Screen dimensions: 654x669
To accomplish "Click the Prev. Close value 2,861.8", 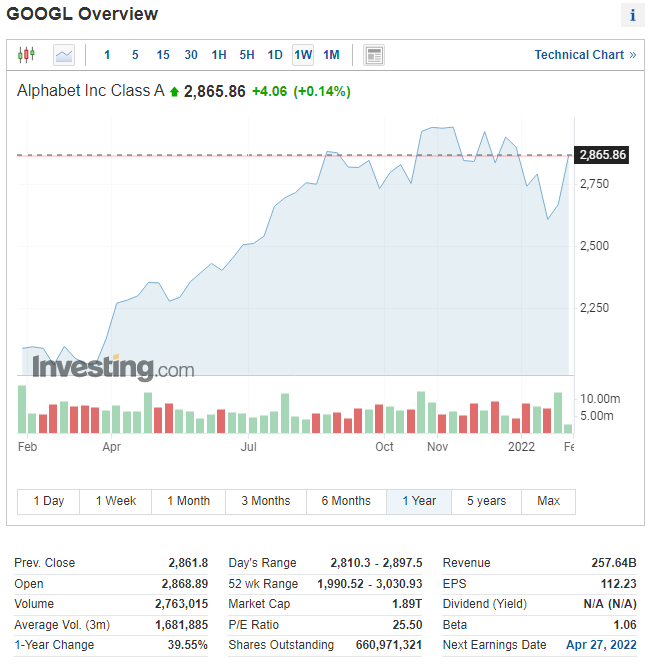I will point(188,563).
